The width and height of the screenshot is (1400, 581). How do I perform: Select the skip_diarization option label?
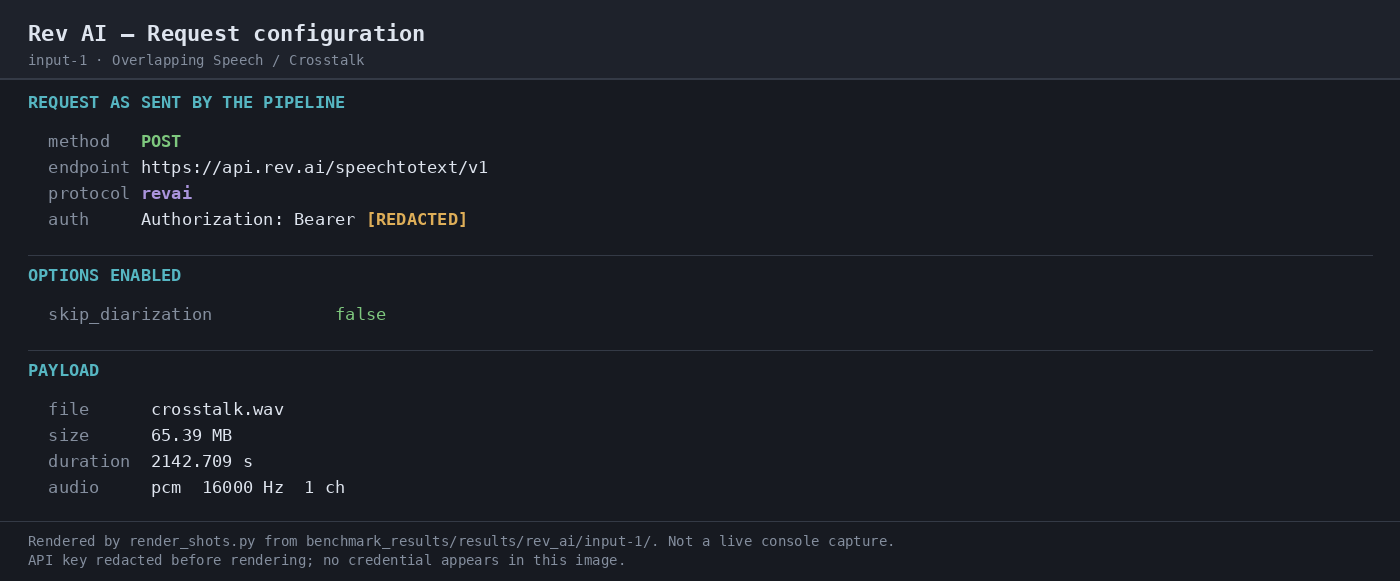tap(130, 314)
